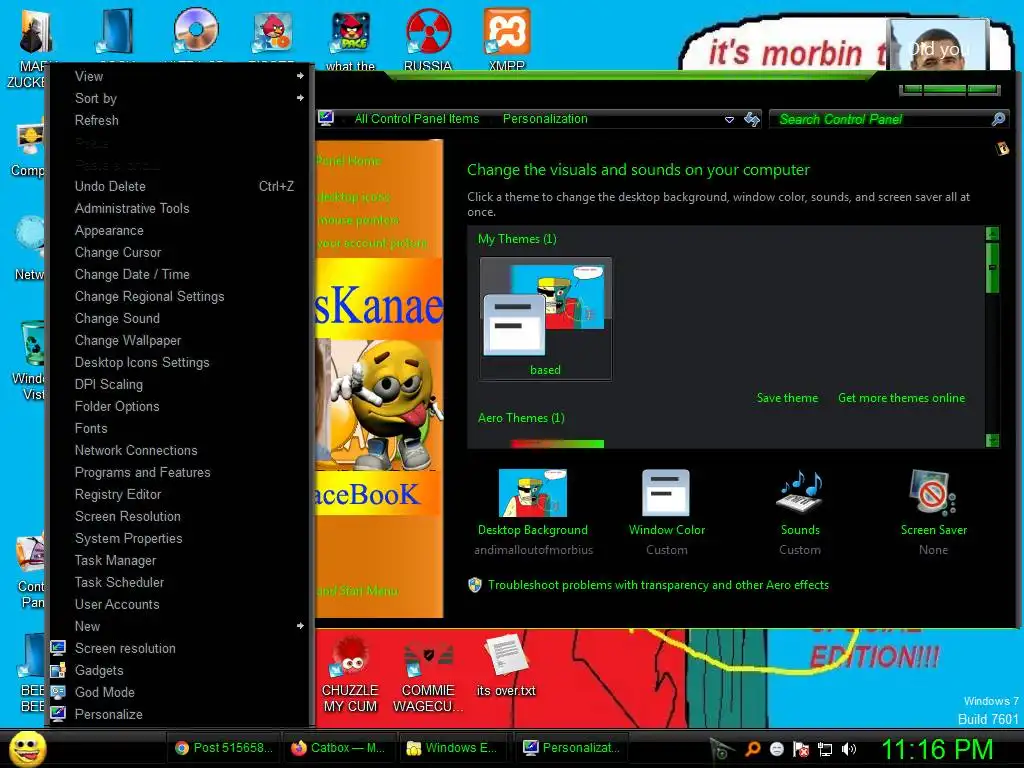The height and width of the screenshot is (768, 1024).
Task: Choose Refresh in the context menu
Action: [x=180, y=120]
